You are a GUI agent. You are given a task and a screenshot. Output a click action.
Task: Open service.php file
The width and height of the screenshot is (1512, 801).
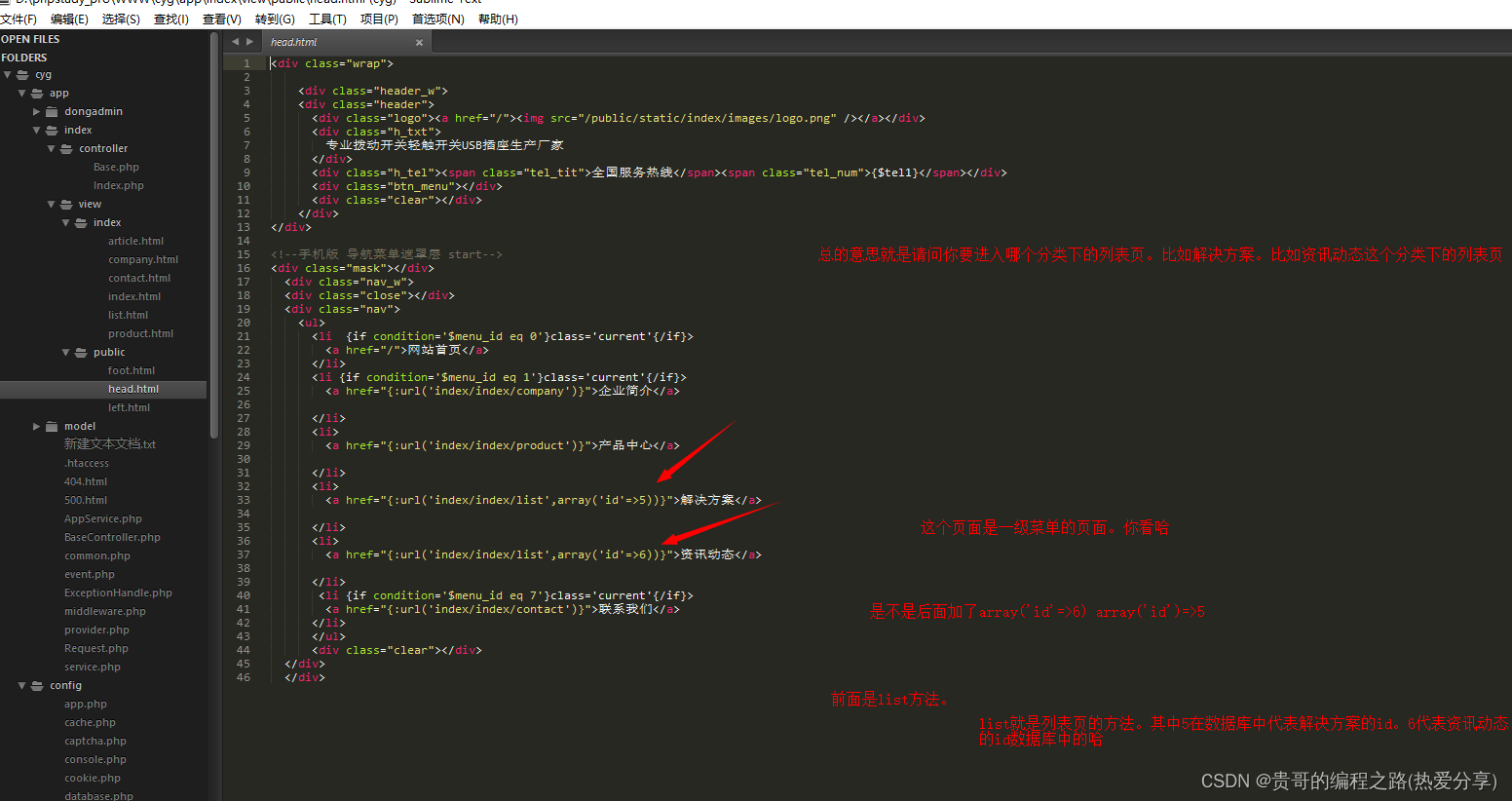pos(93,667)
